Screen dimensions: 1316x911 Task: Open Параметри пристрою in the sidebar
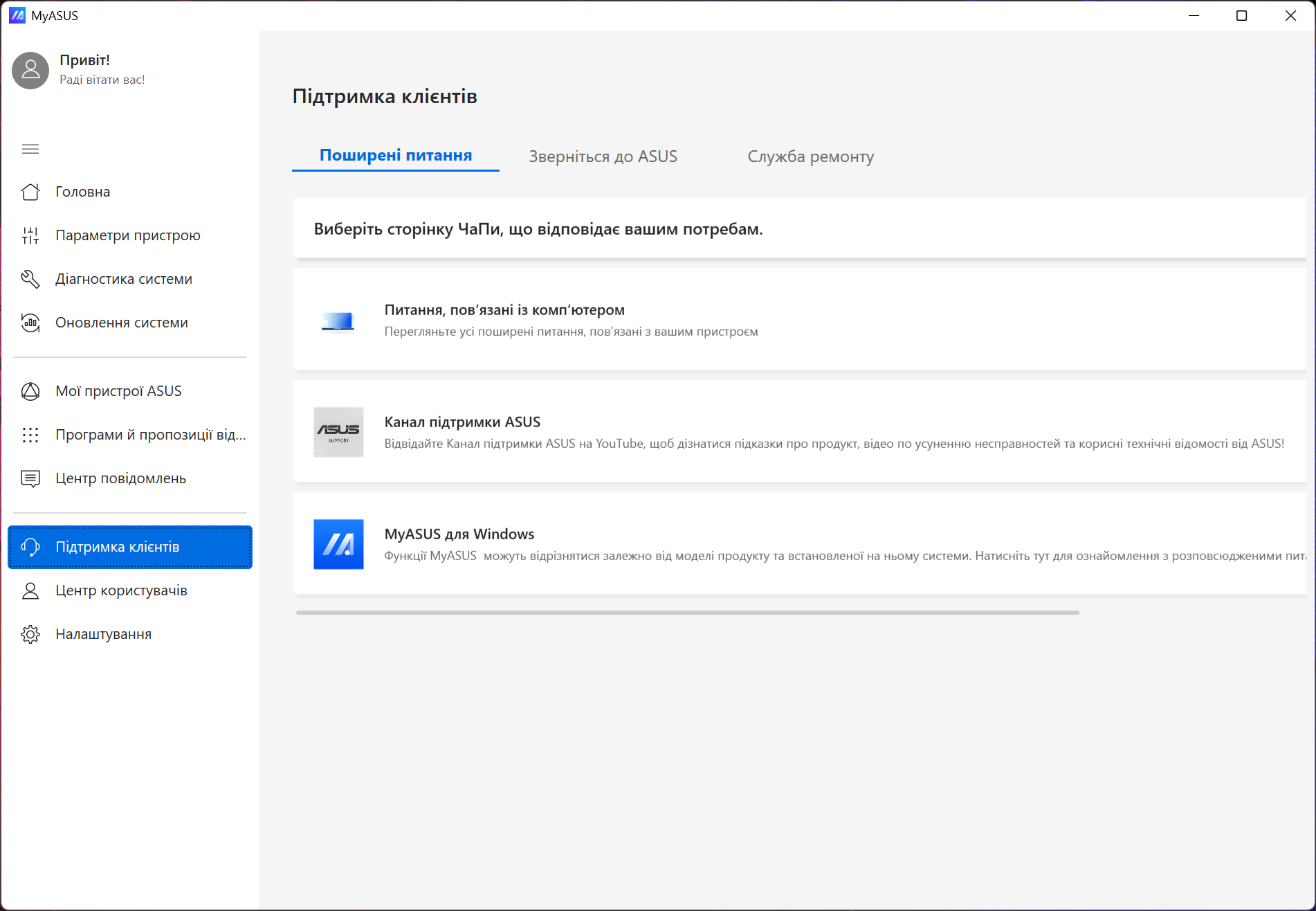[130, 235]
